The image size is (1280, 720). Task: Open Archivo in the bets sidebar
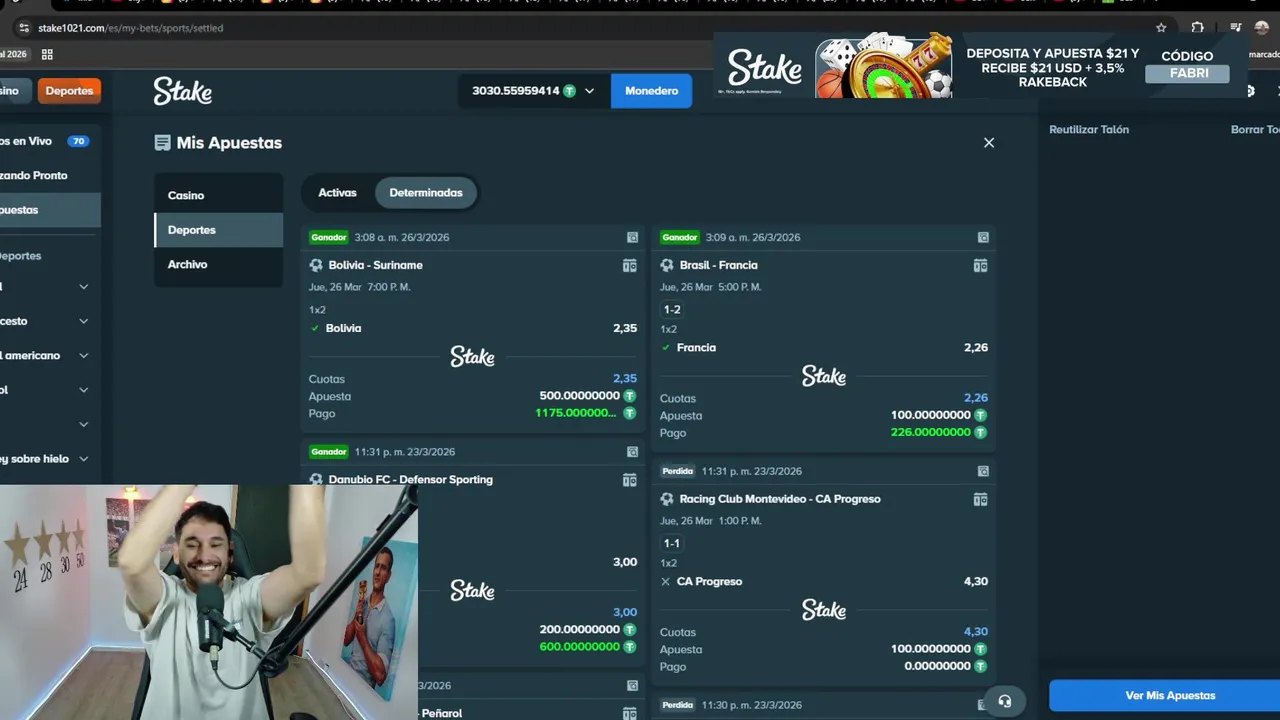(218, 264)
